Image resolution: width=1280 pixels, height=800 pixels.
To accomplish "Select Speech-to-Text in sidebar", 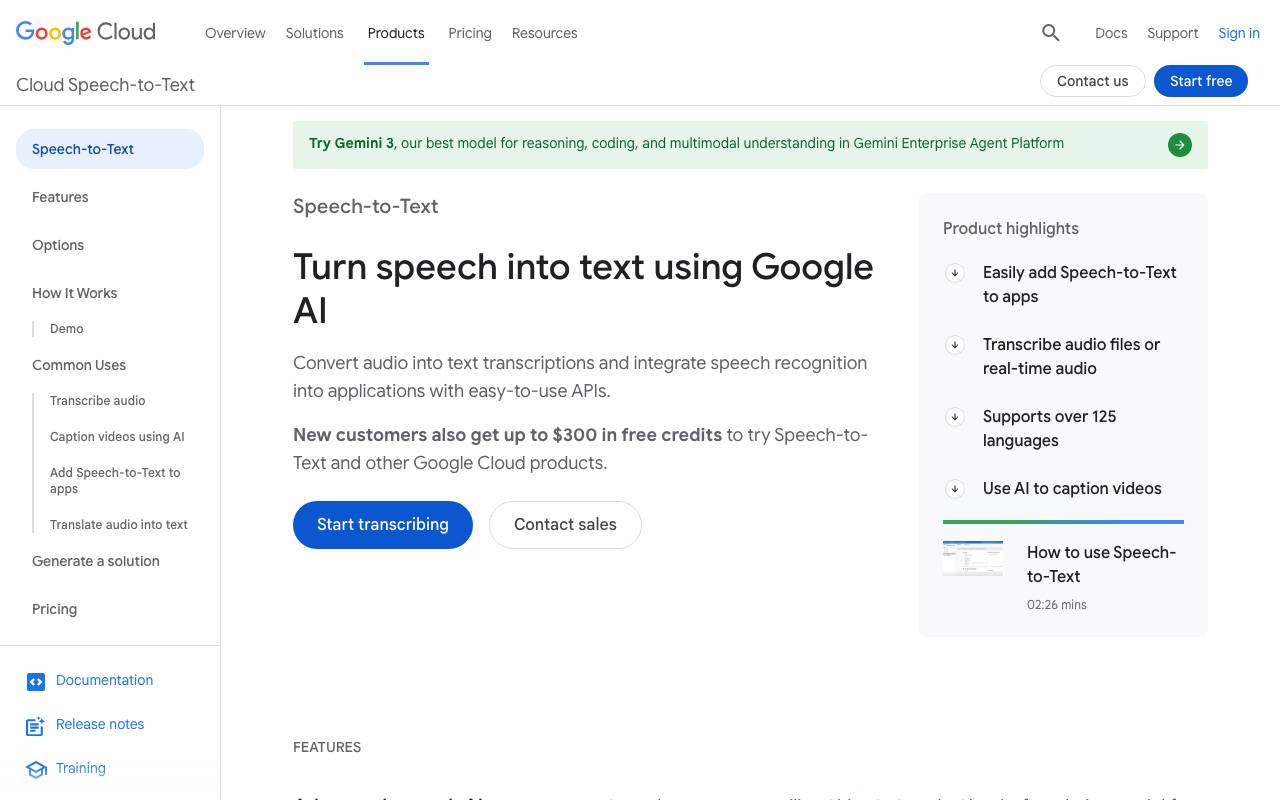I will pos(110,149).
